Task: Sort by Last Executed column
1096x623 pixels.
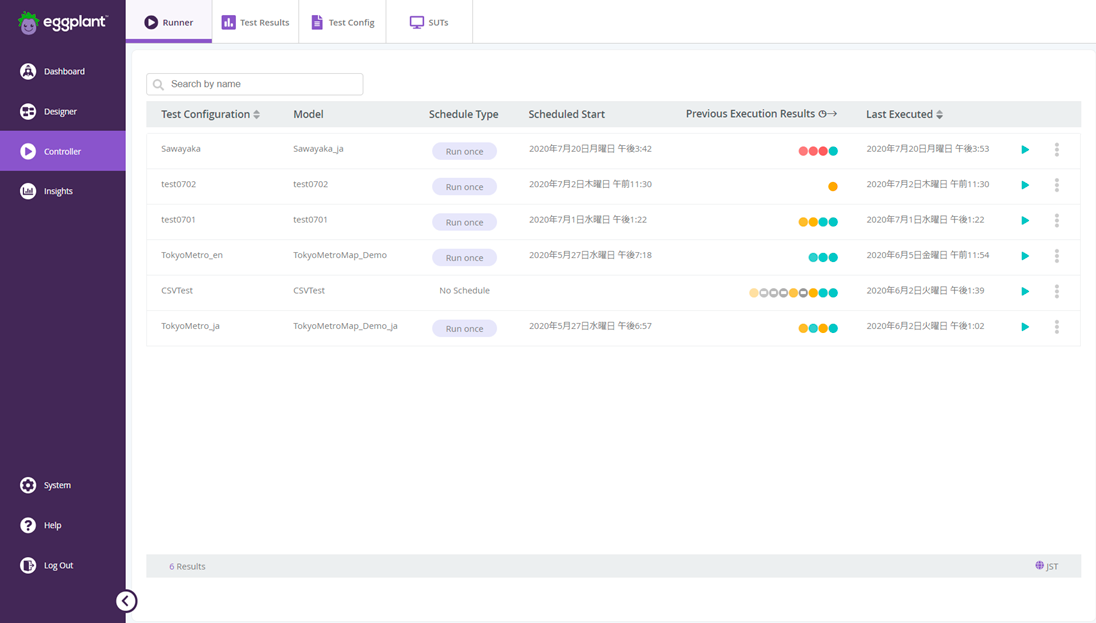Action: coord(939,115)
